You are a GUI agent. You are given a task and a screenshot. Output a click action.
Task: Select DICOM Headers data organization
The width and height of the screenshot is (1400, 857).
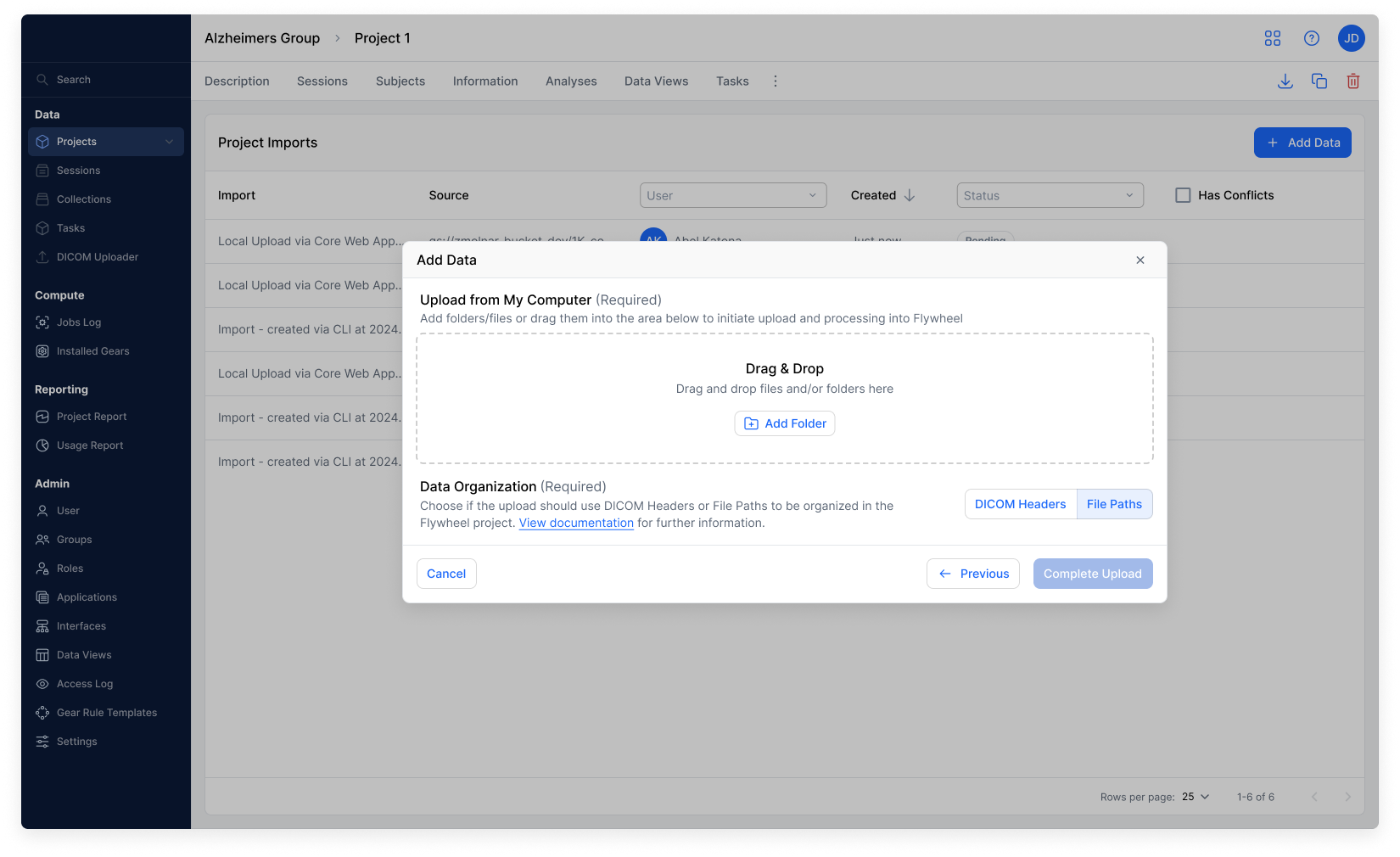coord(1021,504)
